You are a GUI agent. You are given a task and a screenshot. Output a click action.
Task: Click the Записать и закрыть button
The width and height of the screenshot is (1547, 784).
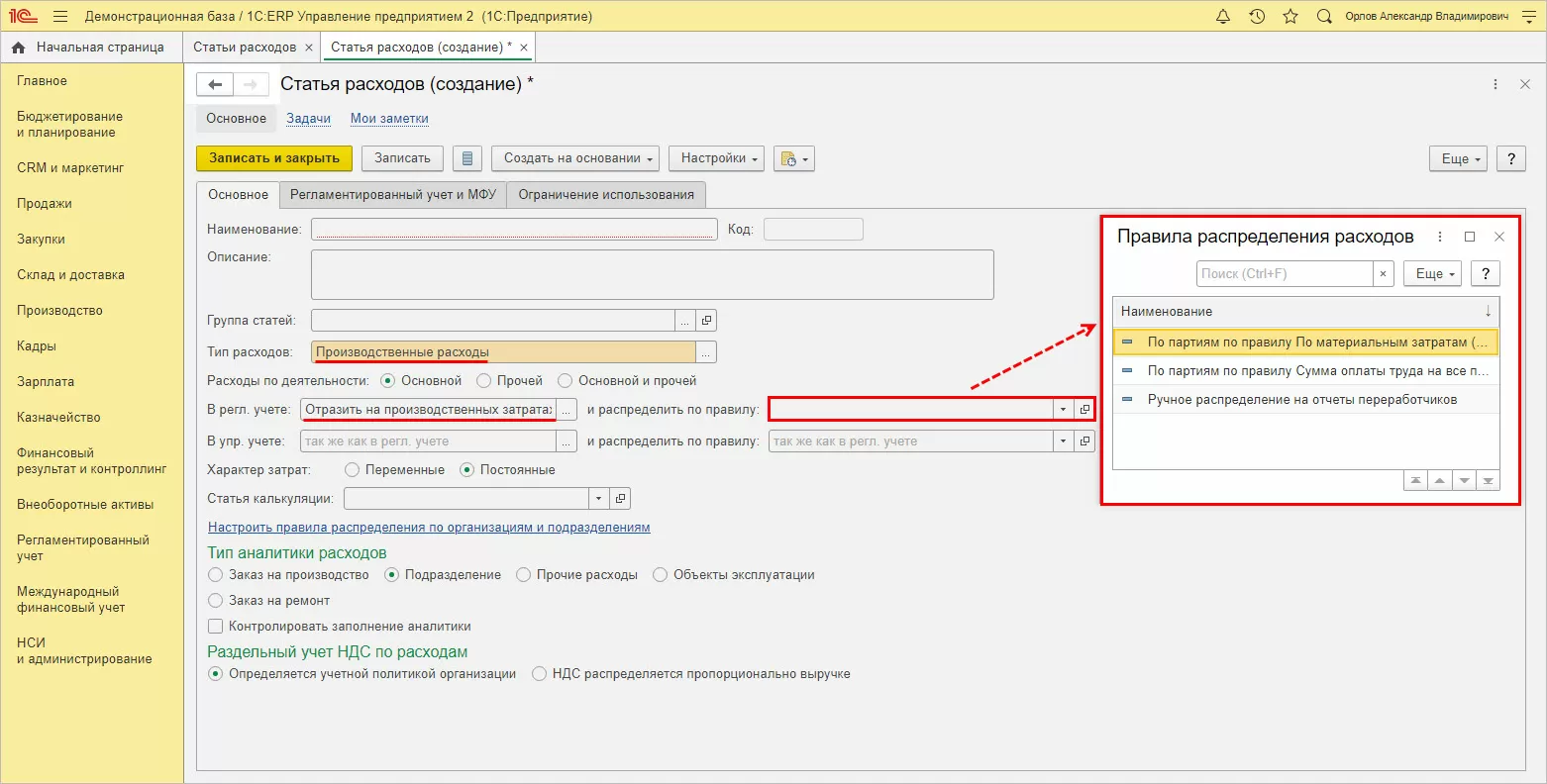tap(274, 158)
